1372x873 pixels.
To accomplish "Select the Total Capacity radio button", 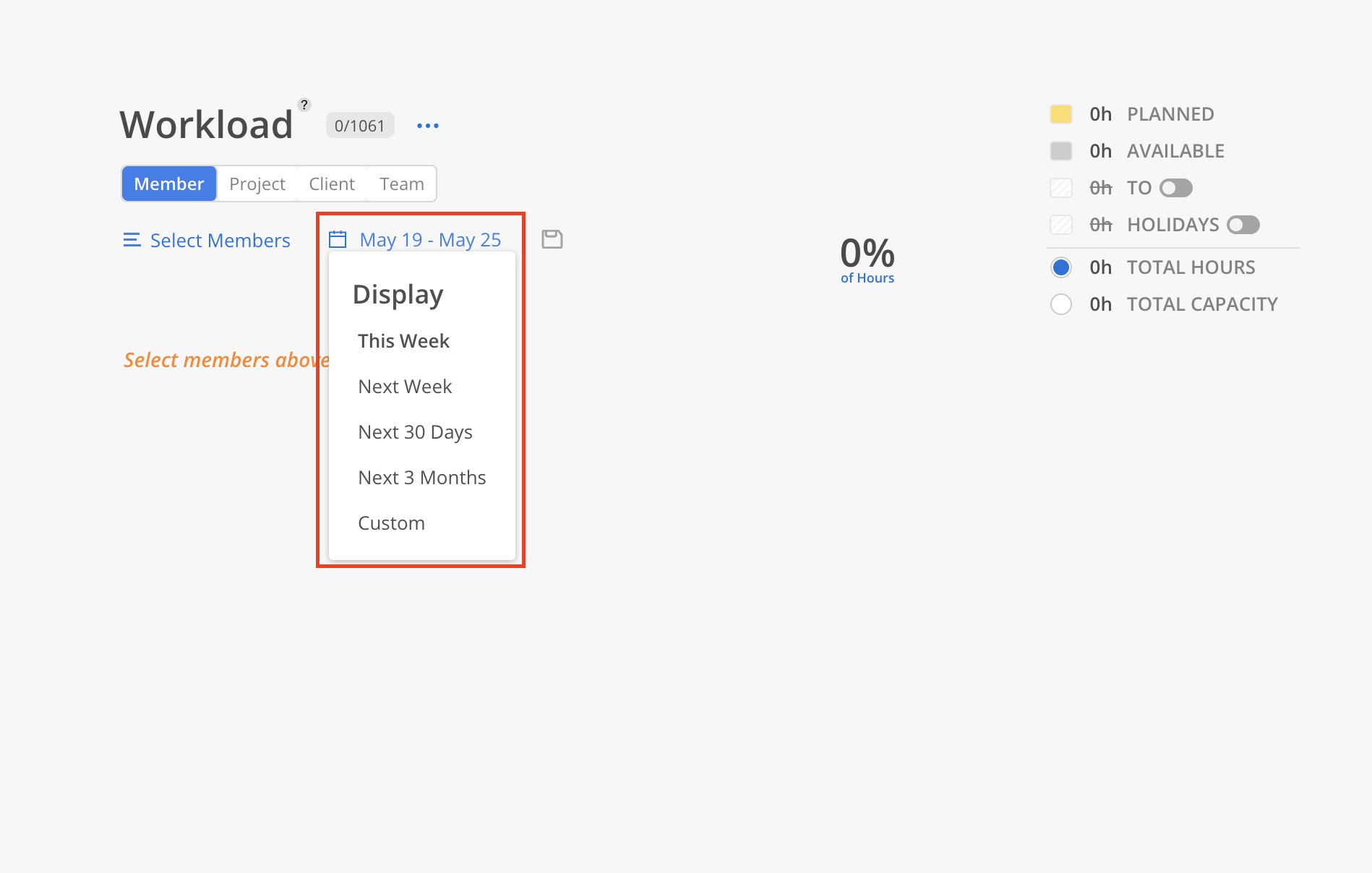I will [1061, 304].
